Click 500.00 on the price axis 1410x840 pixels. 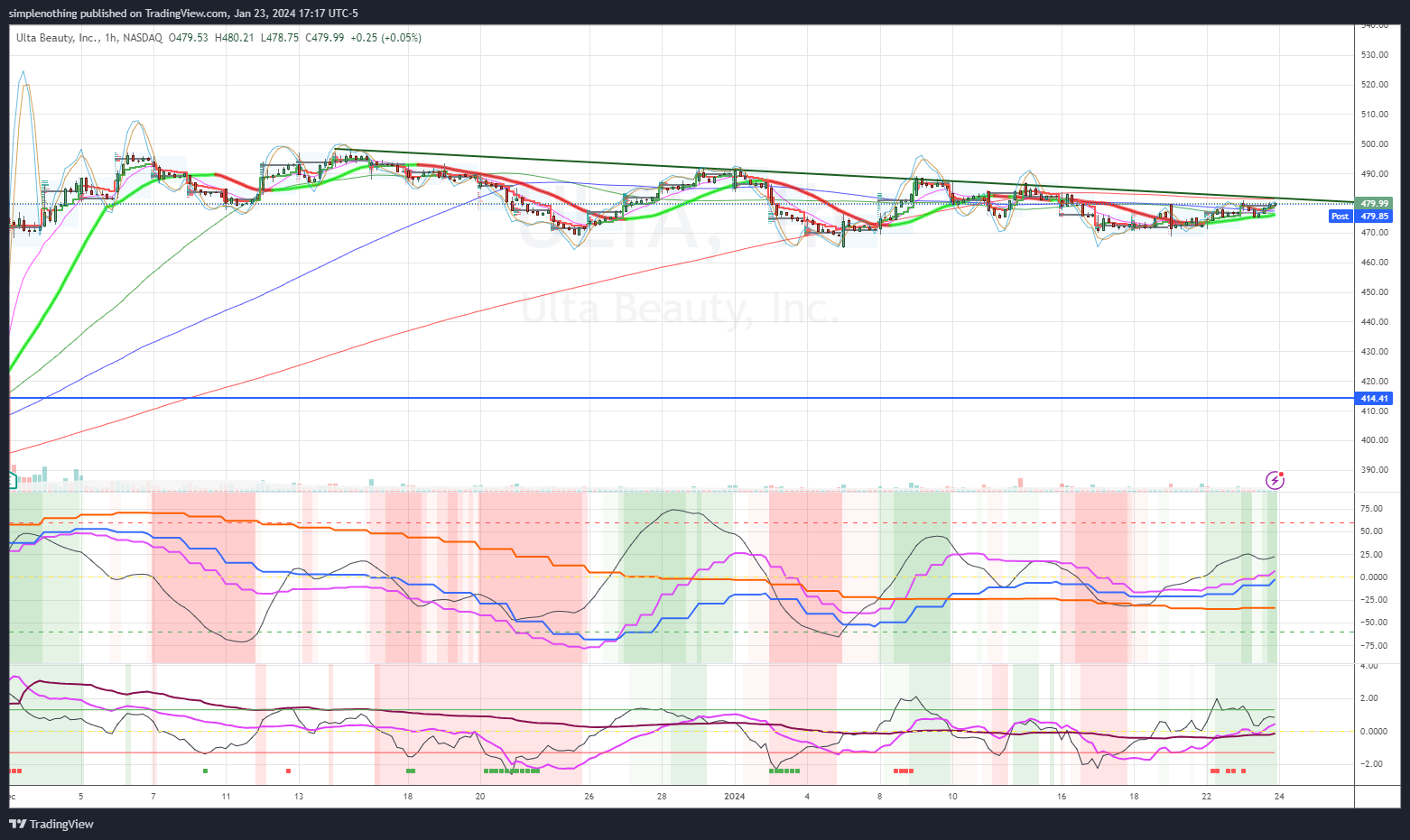point(1375,144)
